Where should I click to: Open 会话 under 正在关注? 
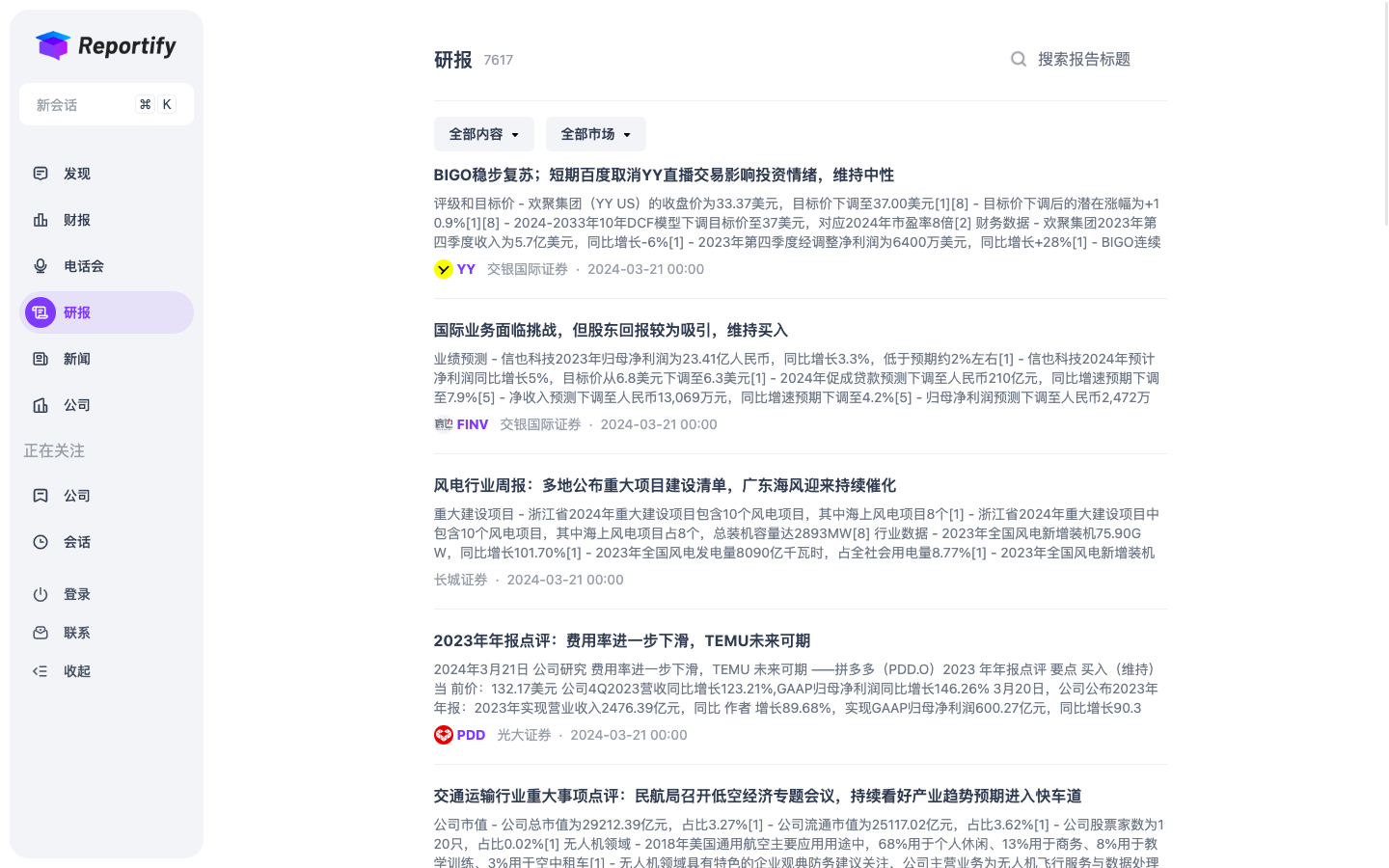[106, 542]
